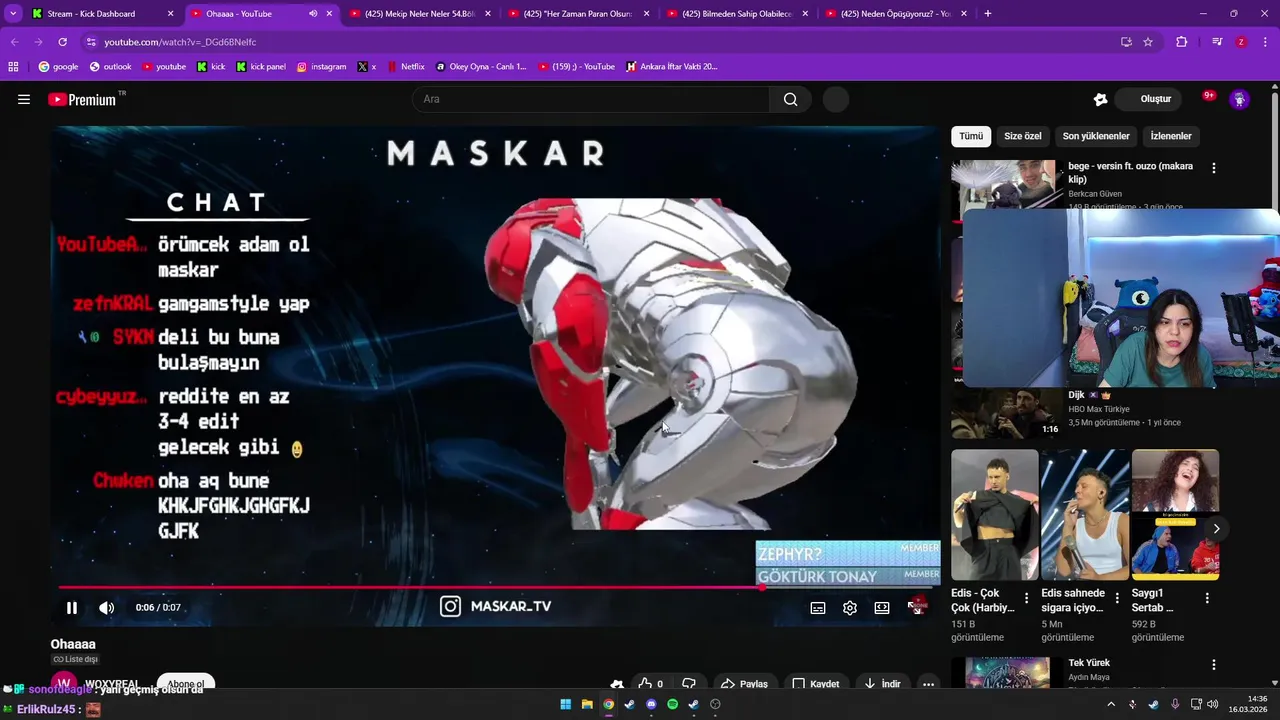This screenshot has height=720, width=1280.
Task: Open Spotify from the taskbar
Action: (672, 704)
